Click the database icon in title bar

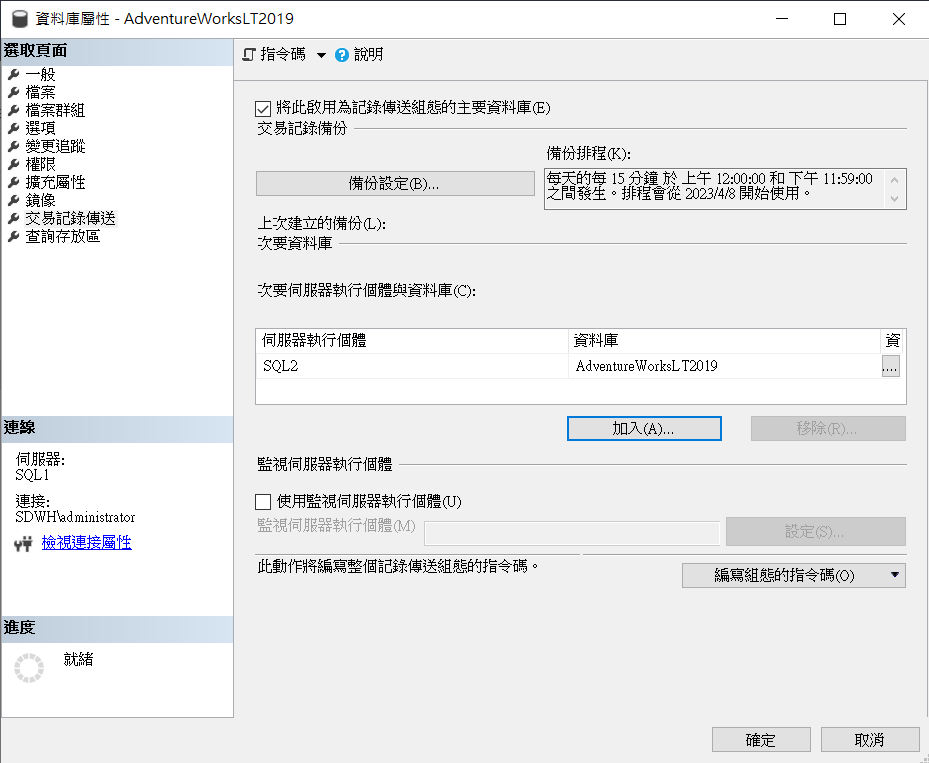(x=19, y=19)
